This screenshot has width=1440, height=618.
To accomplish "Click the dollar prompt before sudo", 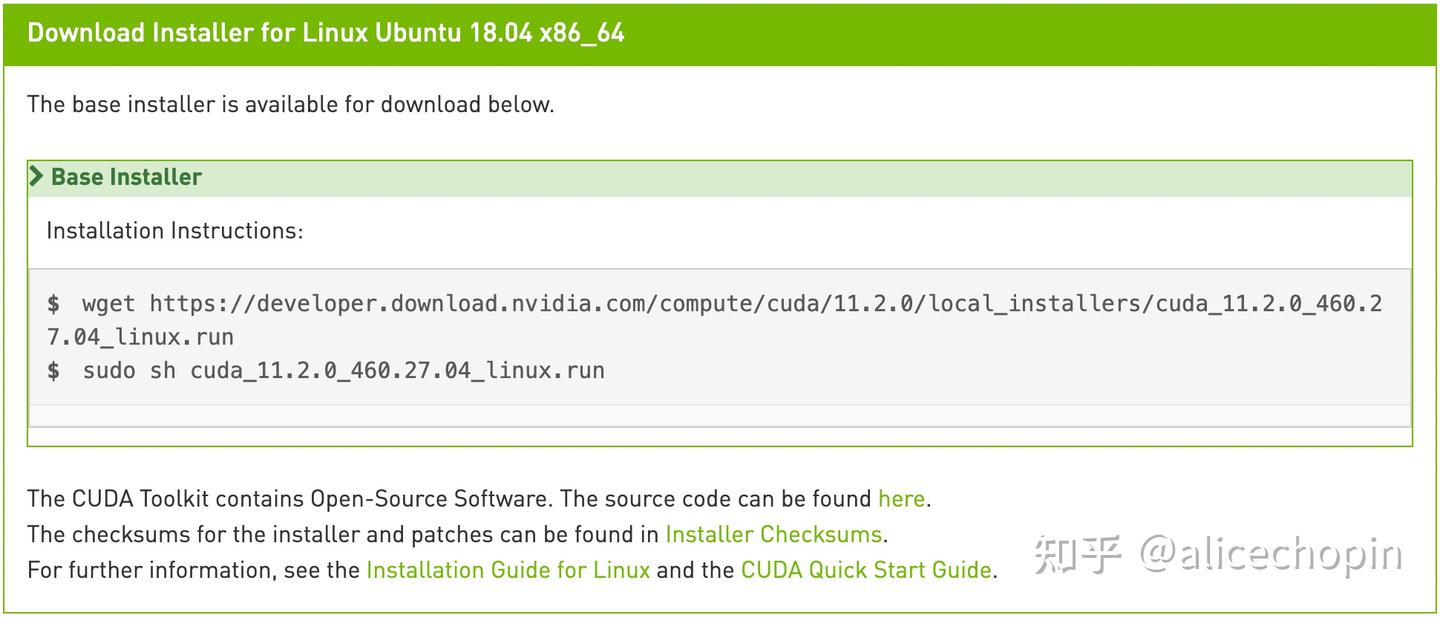I will click(53, 370).
